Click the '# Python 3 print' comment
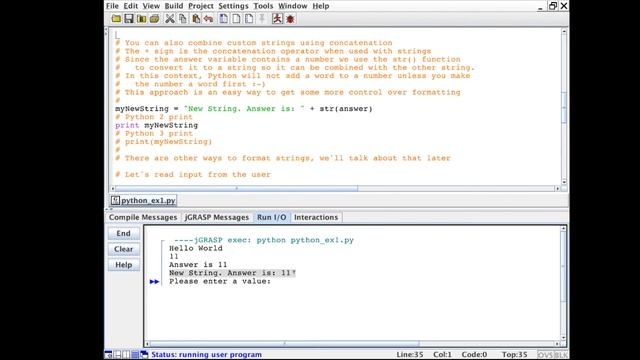Image resolution: width=640 pixels, height=360 pixels. [154, 133]
